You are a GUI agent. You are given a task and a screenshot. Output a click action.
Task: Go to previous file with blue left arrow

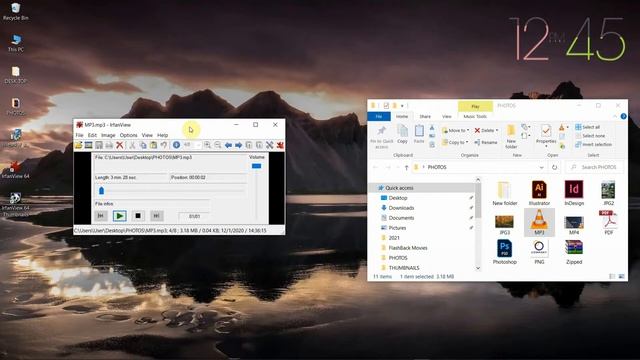click(x=228, y=145)
